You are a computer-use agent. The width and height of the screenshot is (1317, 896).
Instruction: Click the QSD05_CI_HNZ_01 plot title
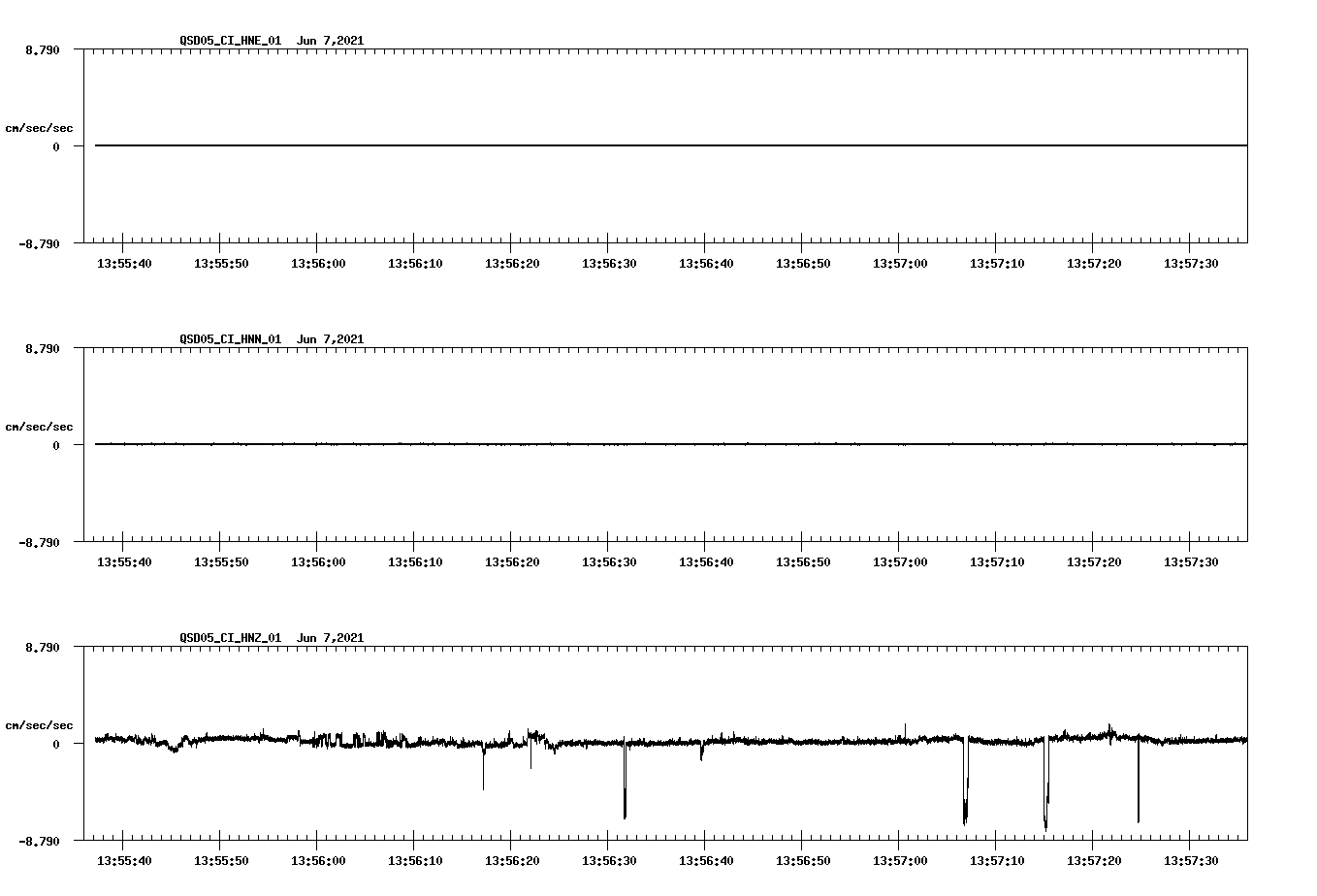(231, 638)
